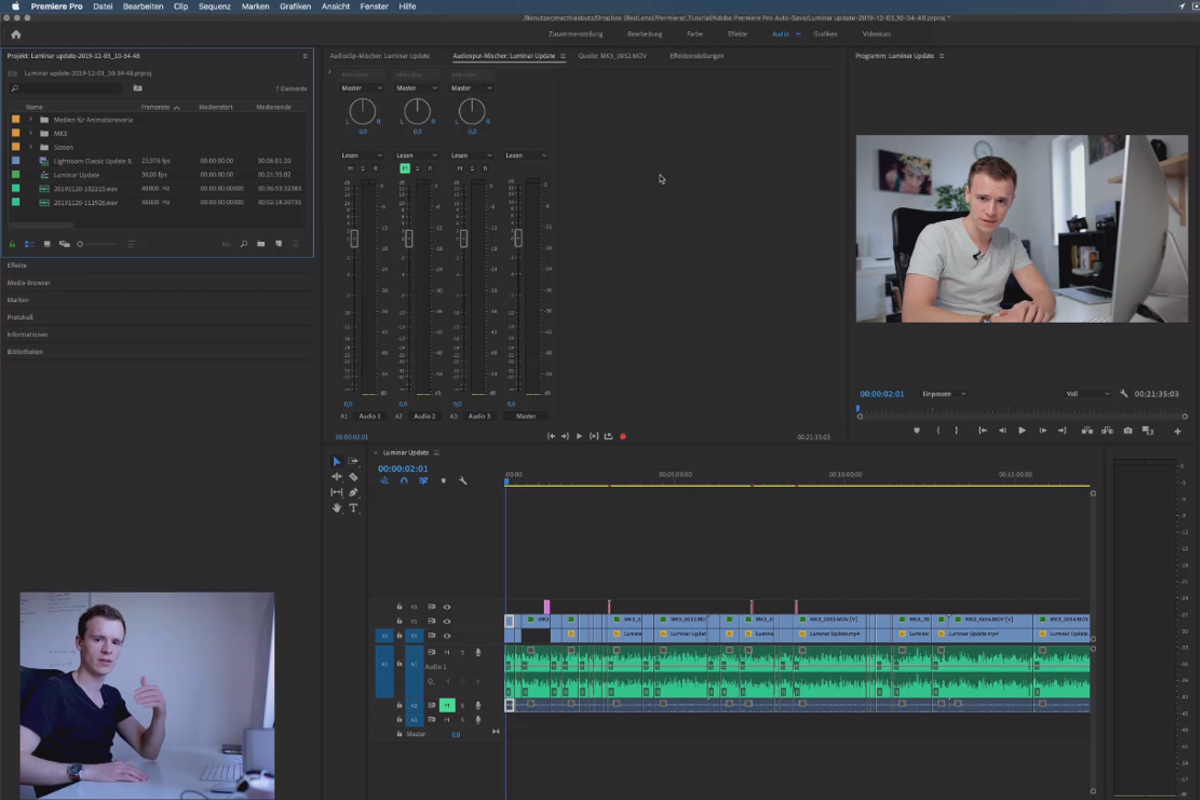Viewport: 1200px width, 800px height.
Task: Switch to Farbe workspace
Action: tap(694, 34)
